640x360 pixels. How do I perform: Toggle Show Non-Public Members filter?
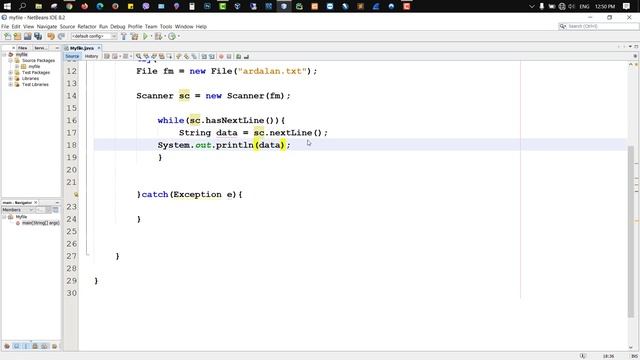click(35, 346)
